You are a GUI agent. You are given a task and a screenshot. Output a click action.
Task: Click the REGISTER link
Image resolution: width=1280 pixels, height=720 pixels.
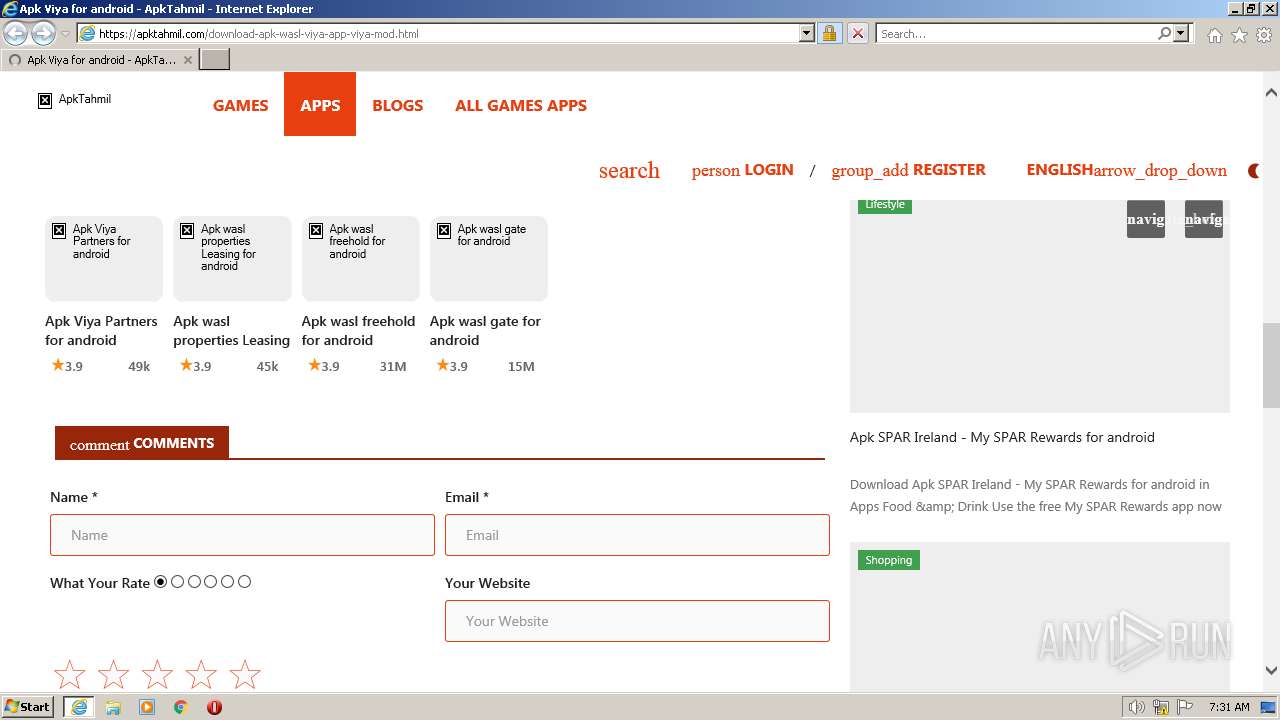(908, 170)
